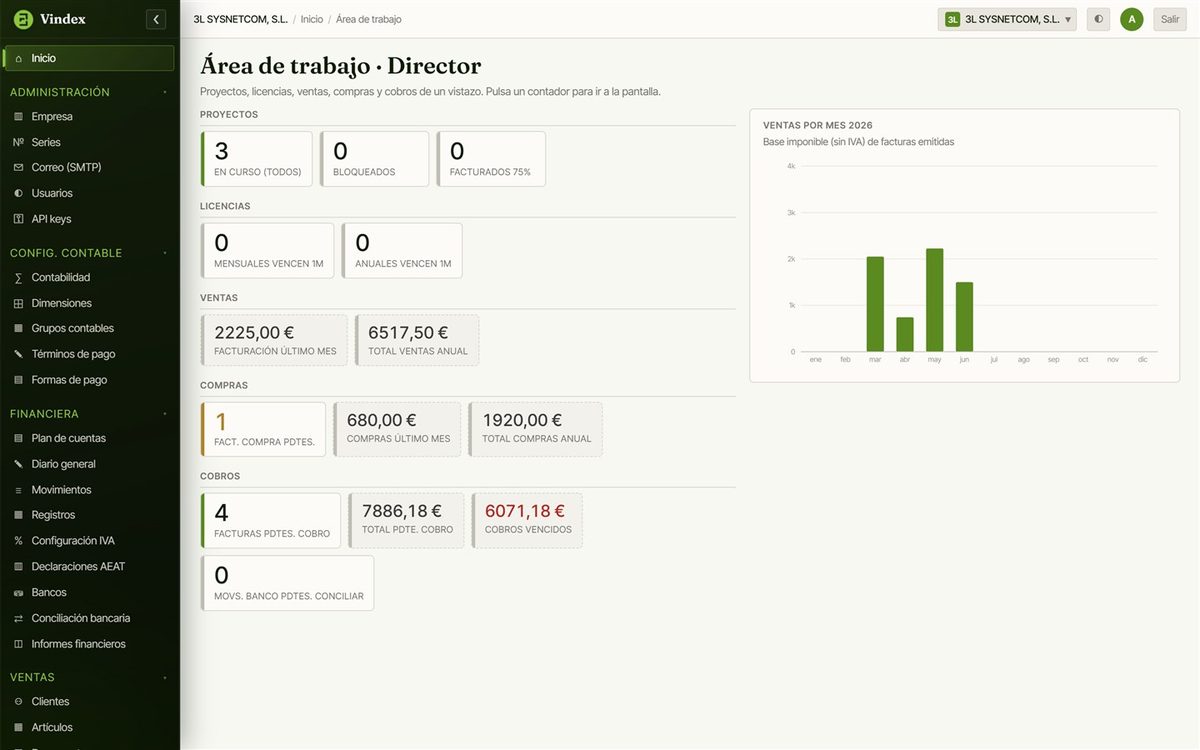Open the EN CURSO (TODOS) projects counter
The image size is (1200, 750).
[x=257, y=159]
